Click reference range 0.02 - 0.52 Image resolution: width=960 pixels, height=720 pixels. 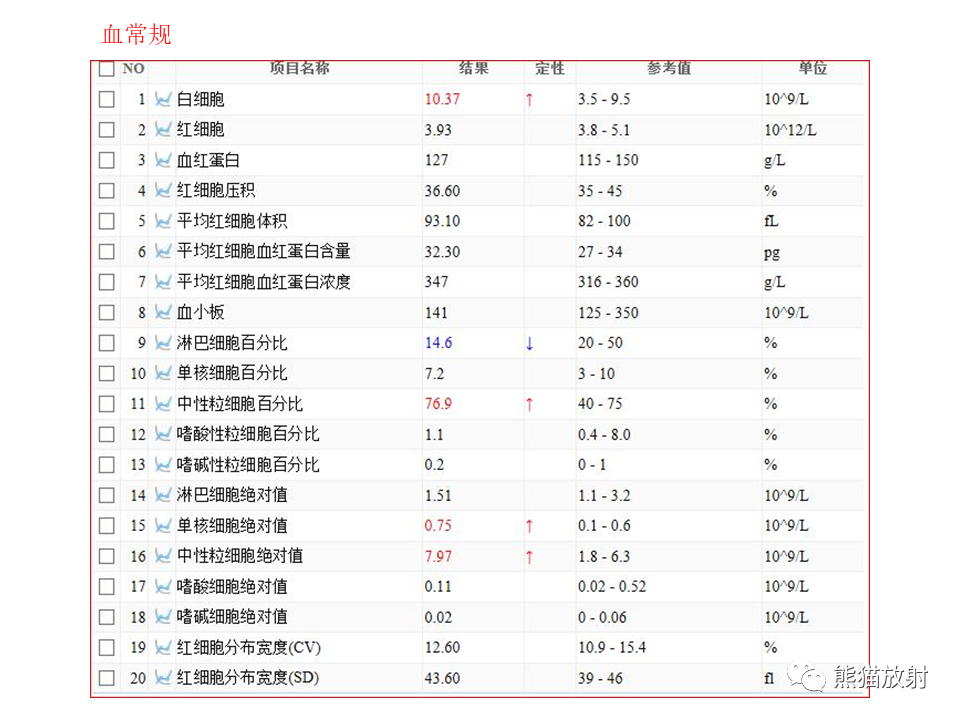tap(612, 587)
